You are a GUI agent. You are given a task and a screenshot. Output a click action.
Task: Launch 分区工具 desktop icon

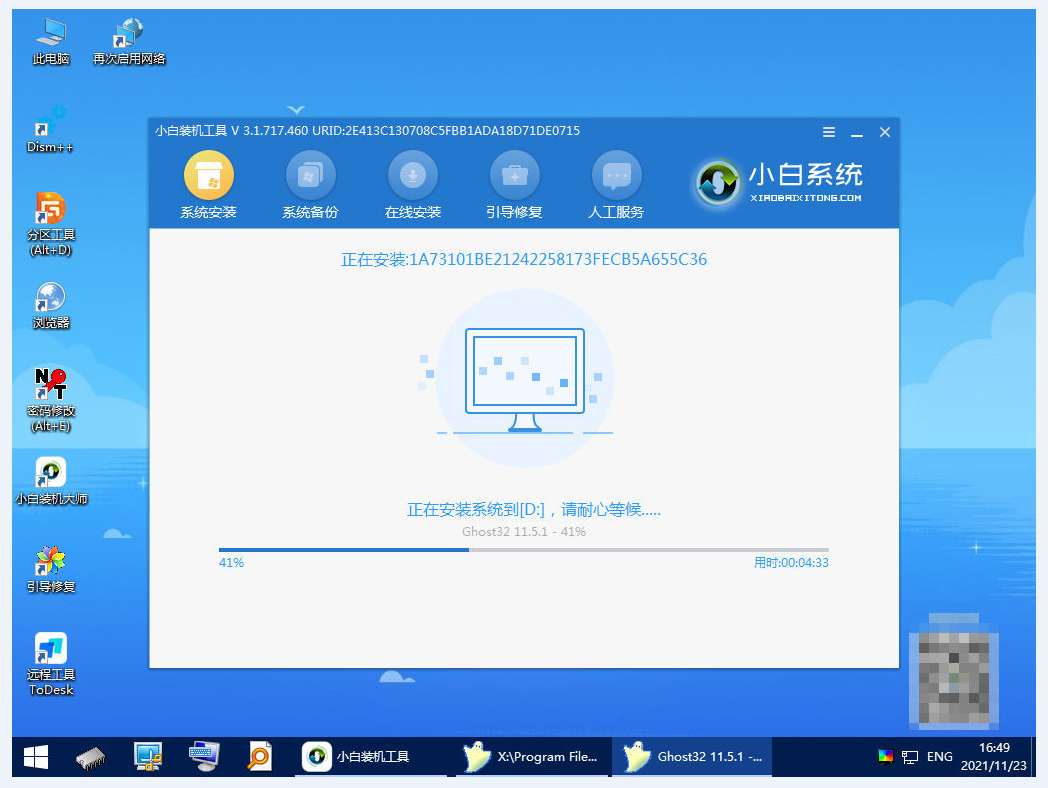(x=50, y=212)
